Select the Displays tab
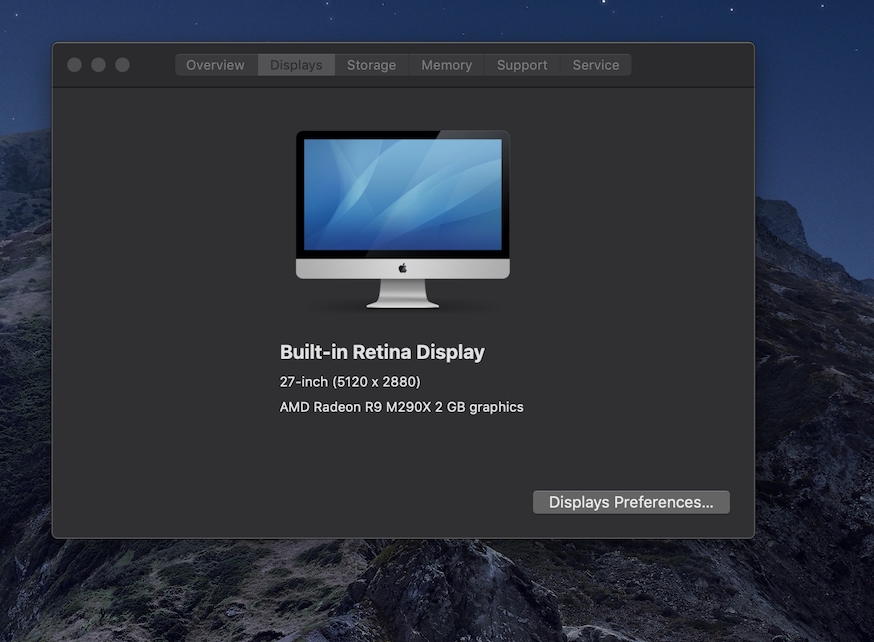The height and width of the screenshot is (642, 874). coord(296,65)
